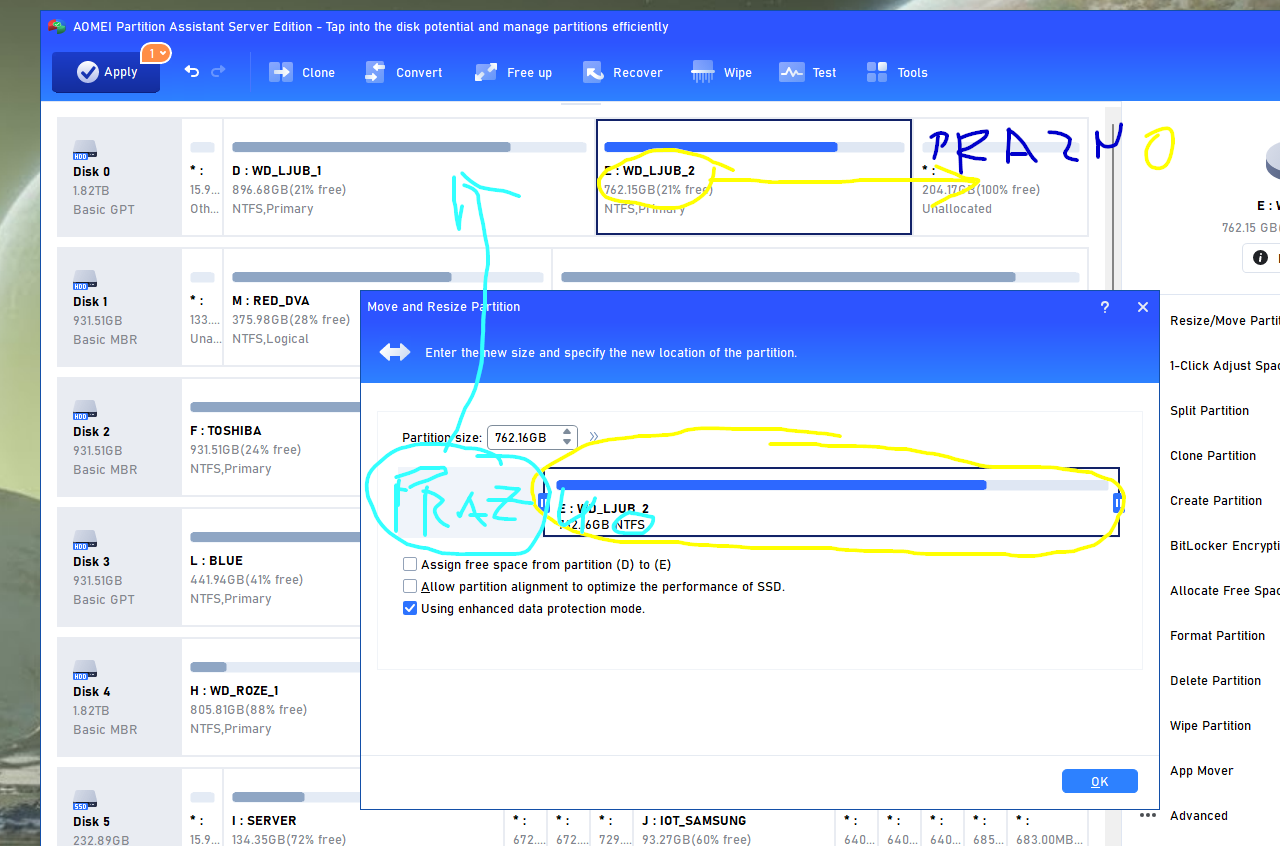Select partition I: SERVER on Disk 5
1280x846 pixels.
[362, 807]
